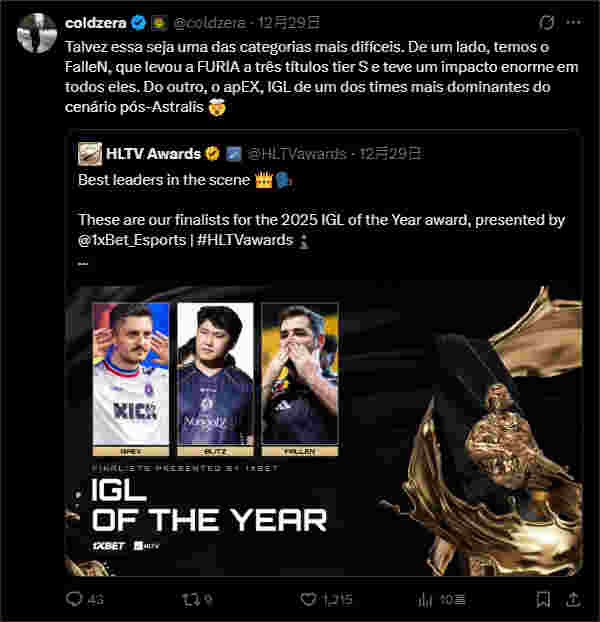The image size is (600, 622).
Task: Open coldzera's profile avatar
Action: click(36, 33)
